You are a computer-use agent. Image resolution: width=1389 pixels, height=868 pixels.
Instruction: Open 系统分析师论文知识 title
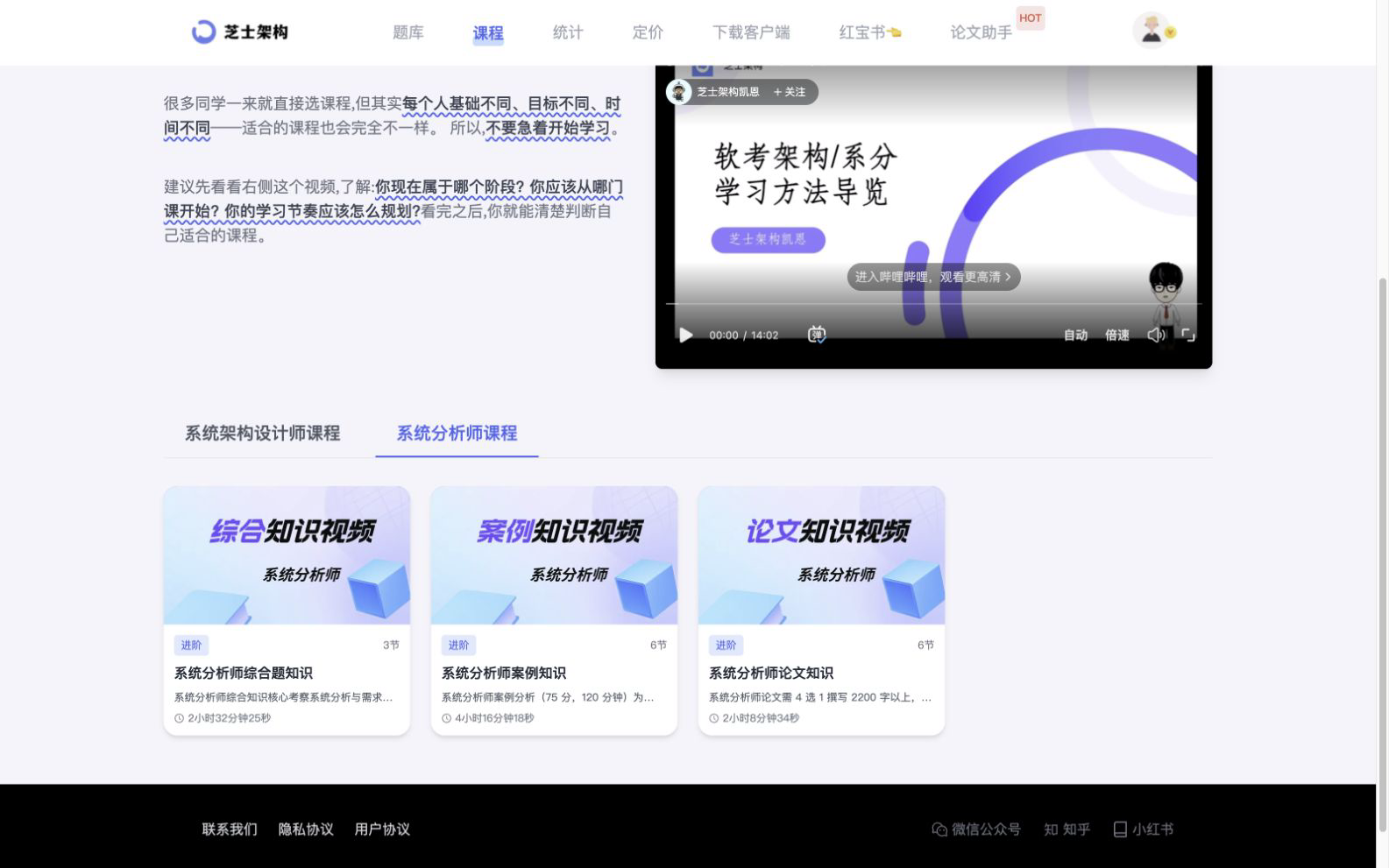771,673
